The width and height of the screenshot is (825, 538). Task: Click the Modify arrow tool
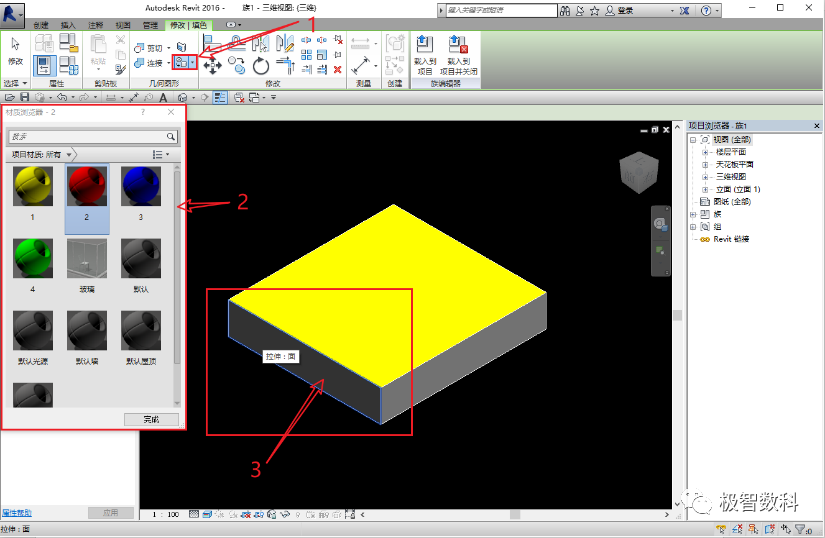tap(15, 52)
